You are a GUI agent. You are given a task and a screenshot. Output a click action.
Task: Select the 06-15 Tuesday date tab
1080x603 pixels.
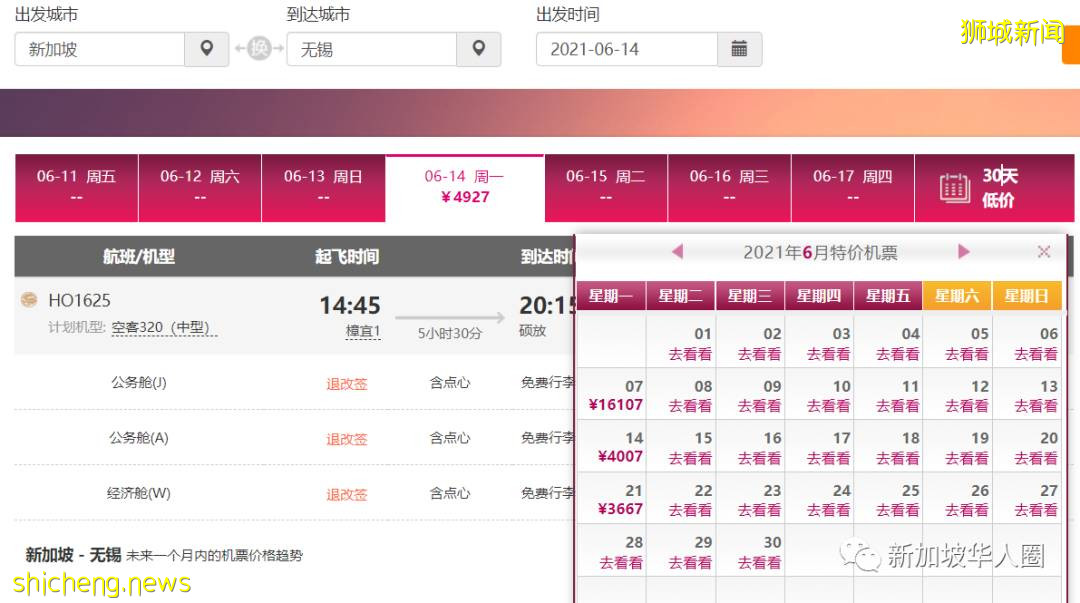coord(606,187)
